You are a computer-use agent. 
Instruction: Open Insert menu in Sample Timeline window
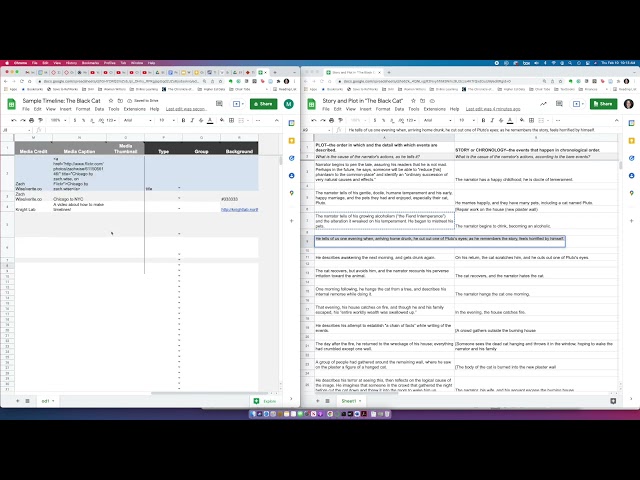pyautogui.click(x=65, y=109)
